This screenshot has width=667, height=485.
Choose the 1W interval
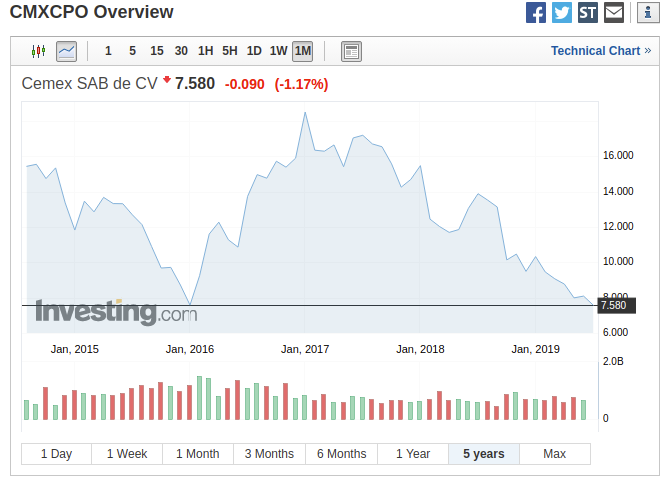(x=278, y=51)
